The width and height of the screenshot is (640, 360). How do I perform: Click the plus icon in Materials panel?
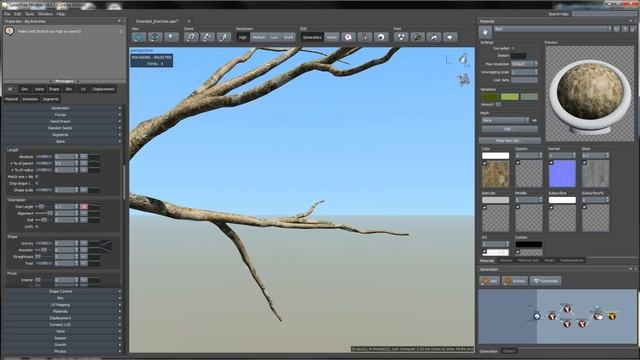click(485, 32)
